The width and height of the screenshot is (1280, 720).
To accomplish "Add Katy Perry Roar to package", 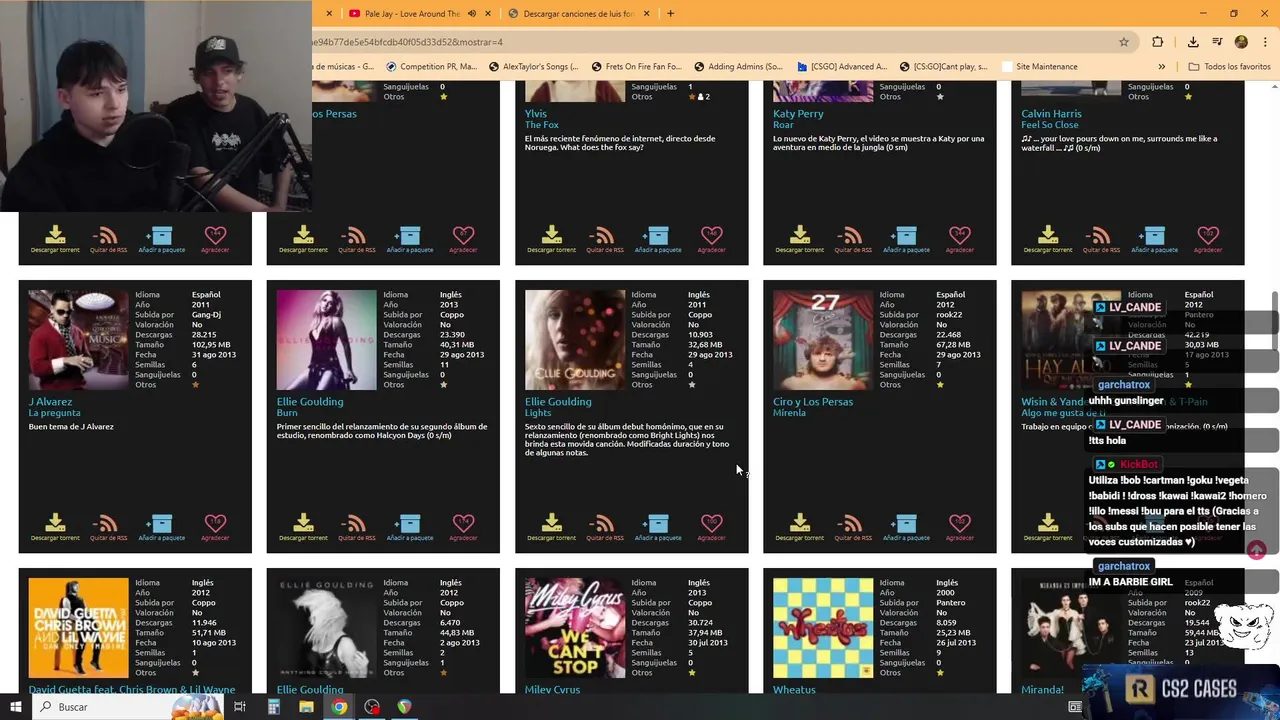I will tap(905, 239).
